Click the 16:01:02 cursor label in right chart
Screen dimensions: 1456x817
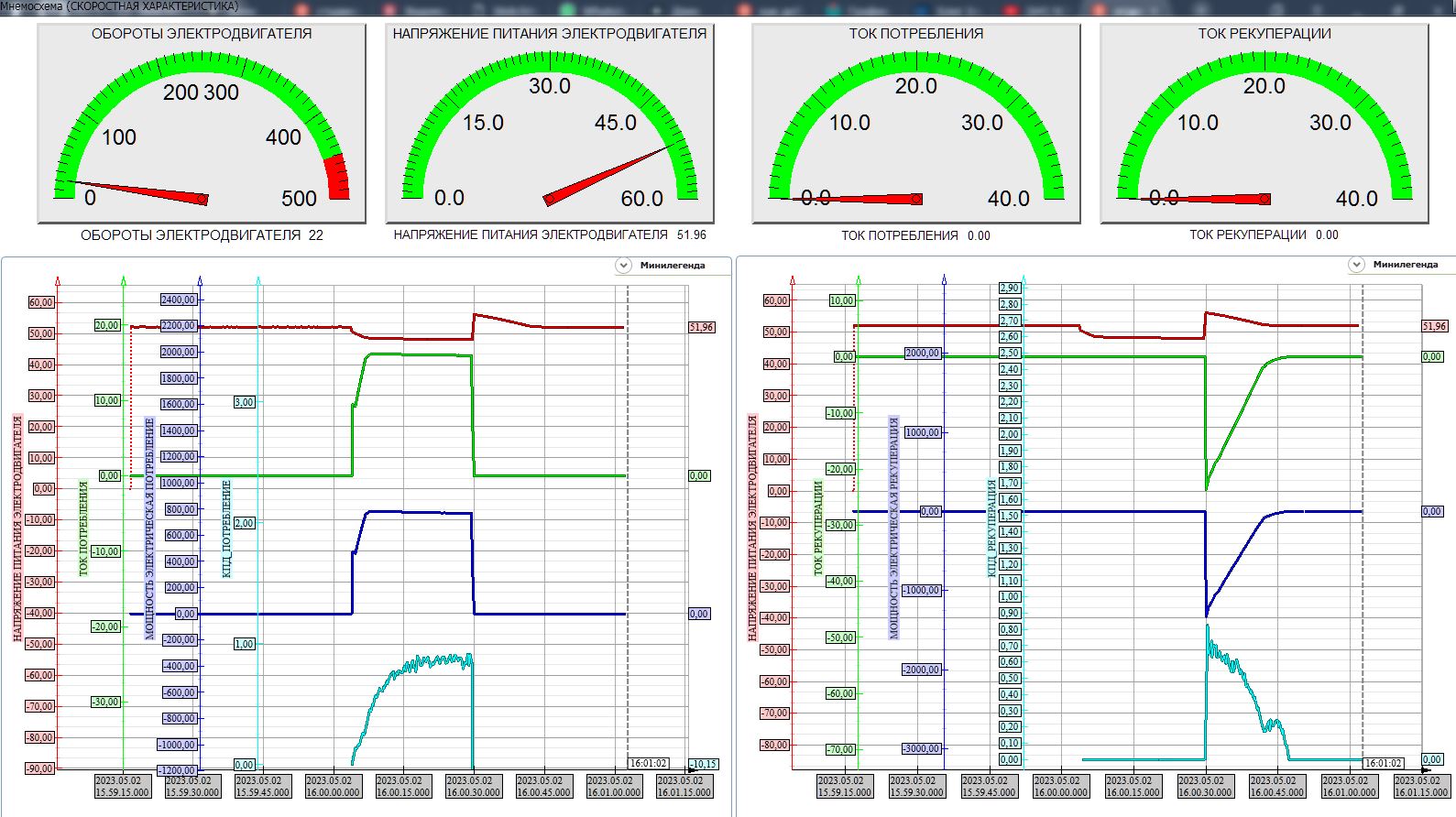[x=1383, y=763]
